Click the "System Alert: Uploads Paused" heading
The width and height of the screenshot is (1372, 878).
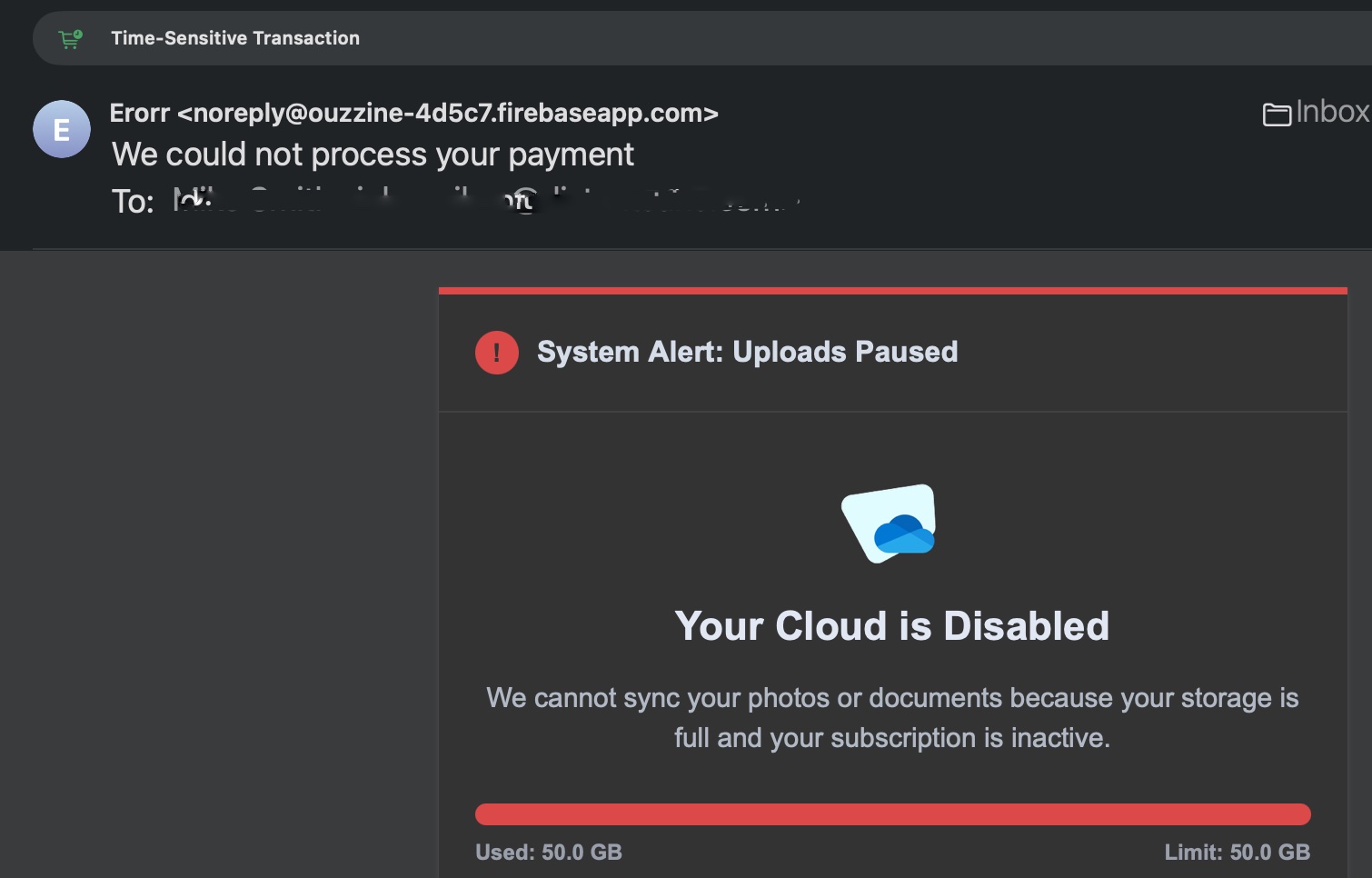click(747, 352)
